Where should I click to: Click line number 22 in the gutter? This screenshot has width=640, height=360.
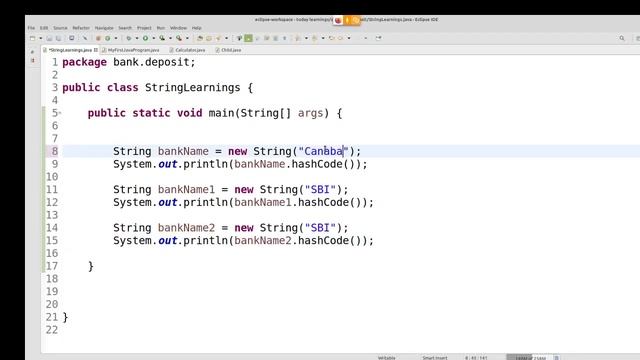pos(52,330)
